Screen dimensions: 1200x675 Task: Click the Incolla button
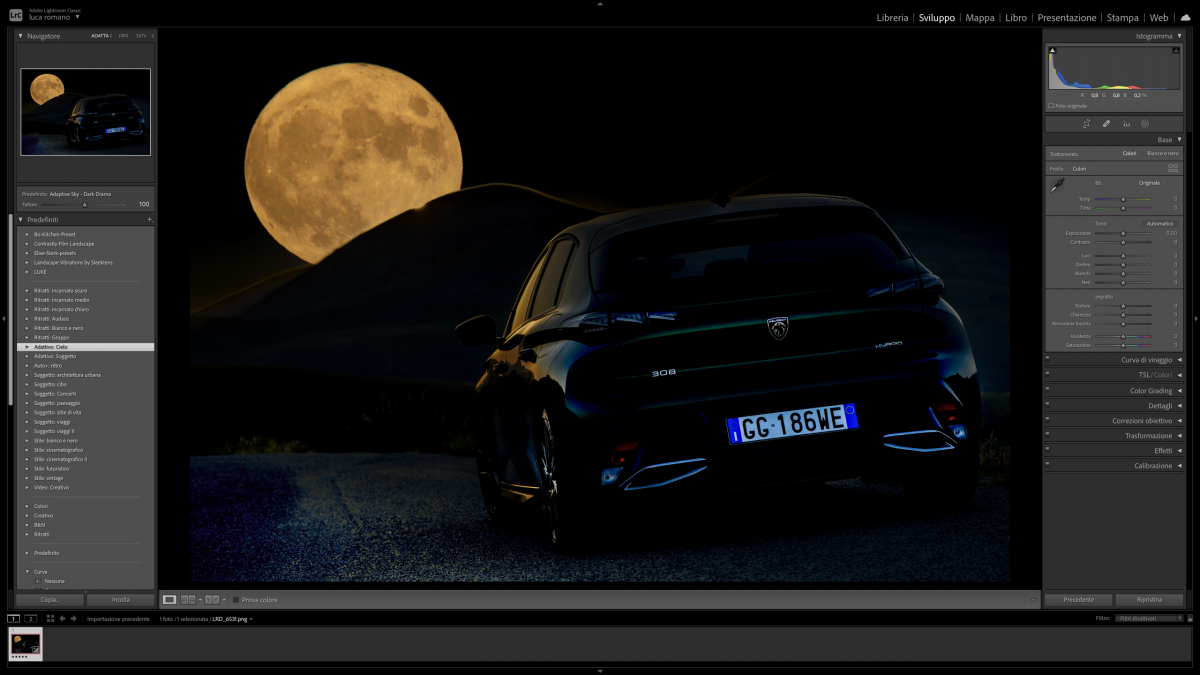tap(121, 600)
